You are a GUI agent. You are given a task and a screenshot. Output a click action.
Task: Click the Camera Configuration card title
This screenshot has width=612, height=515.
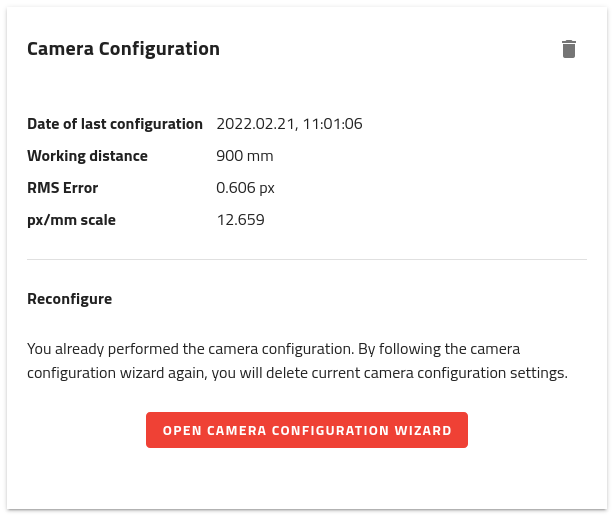123,49
